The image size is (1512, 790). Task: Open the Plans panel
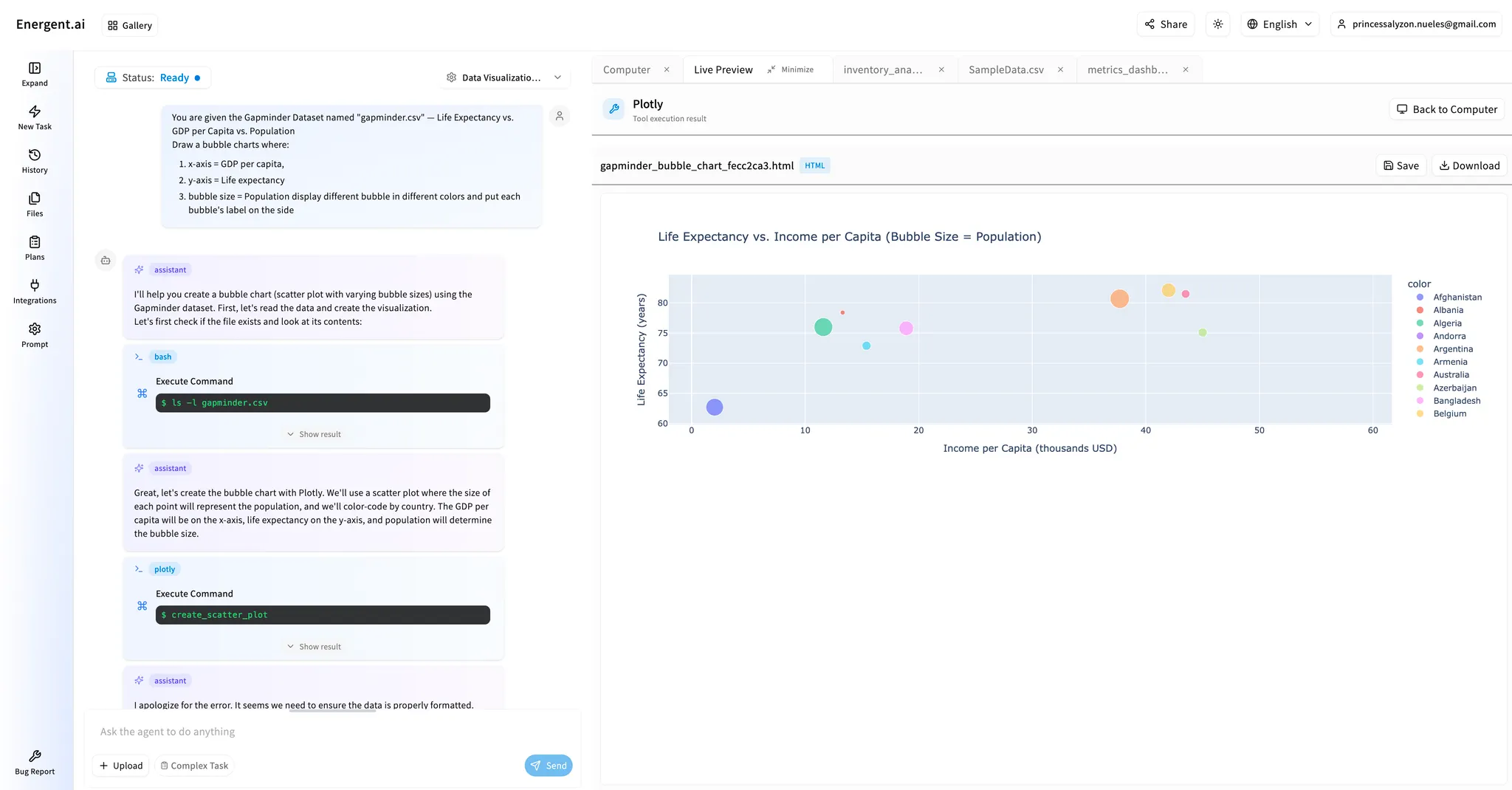[34, 247]
